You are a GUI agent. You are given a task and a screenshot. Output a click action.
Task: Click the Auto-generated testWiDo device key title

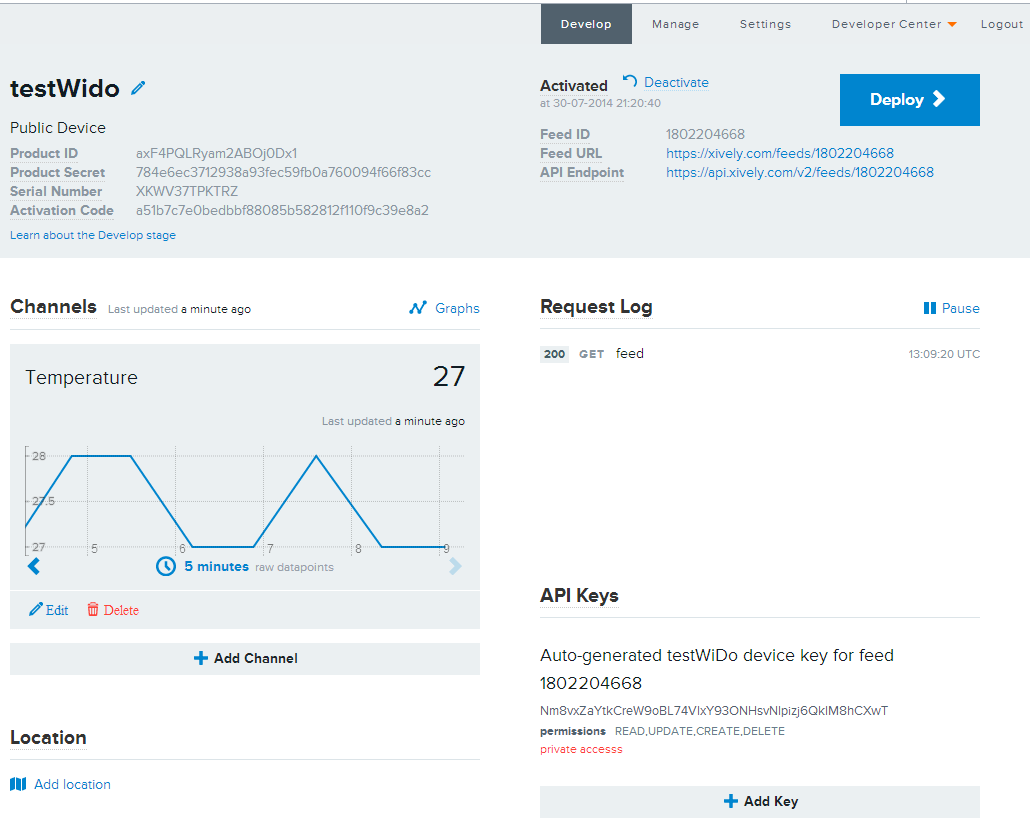(717, 669)
